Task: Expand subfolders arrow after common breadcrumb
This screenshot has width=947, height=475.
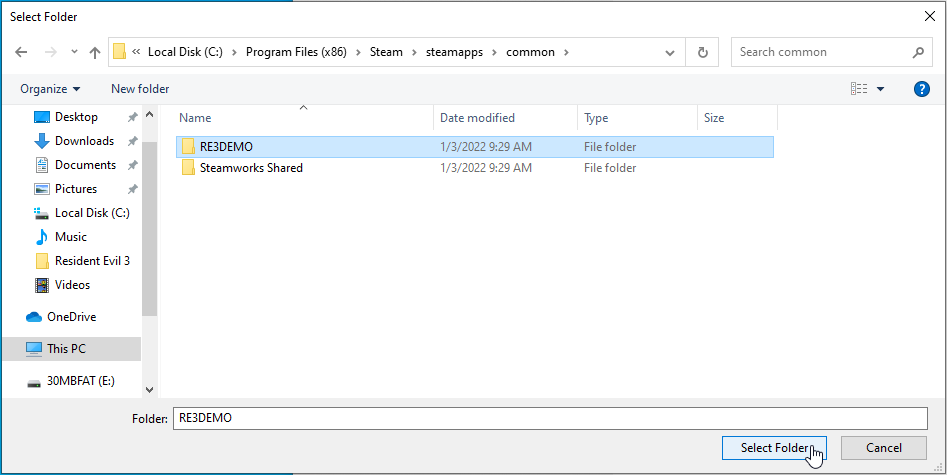Action: pos(566,52)
